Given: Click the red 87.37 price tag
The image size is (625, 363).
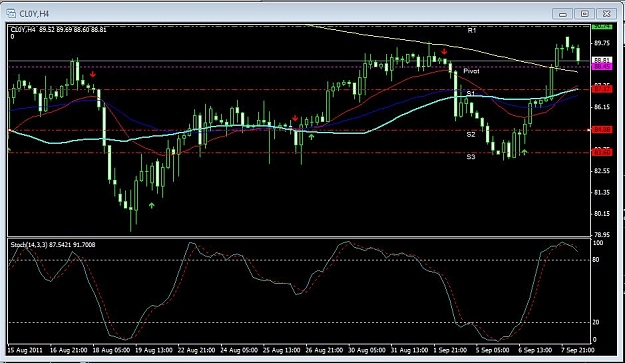Looking at the screenshot, I should click(x=602, y=89).
